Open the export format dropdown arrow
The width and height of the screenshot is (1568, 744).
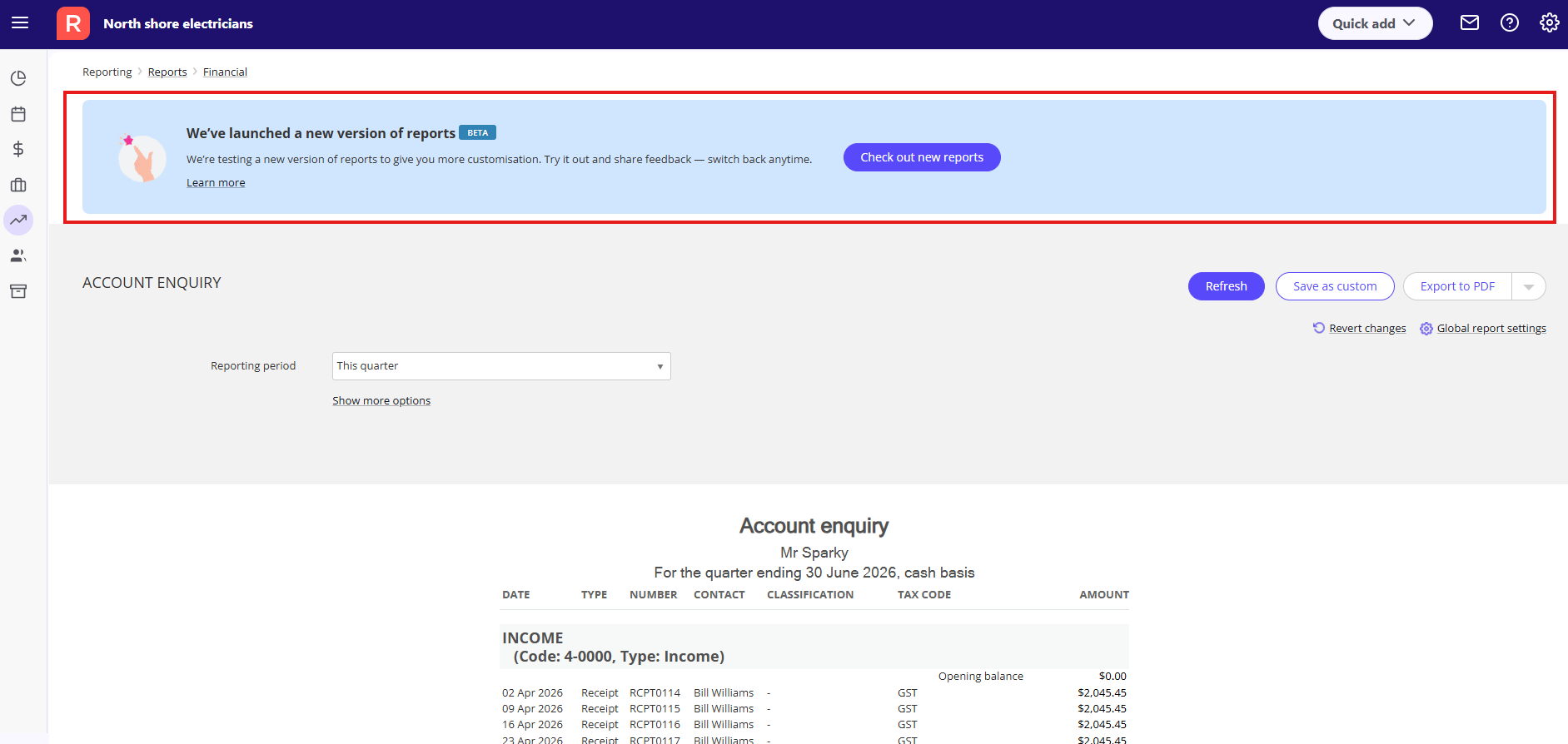coord(1529,286)
